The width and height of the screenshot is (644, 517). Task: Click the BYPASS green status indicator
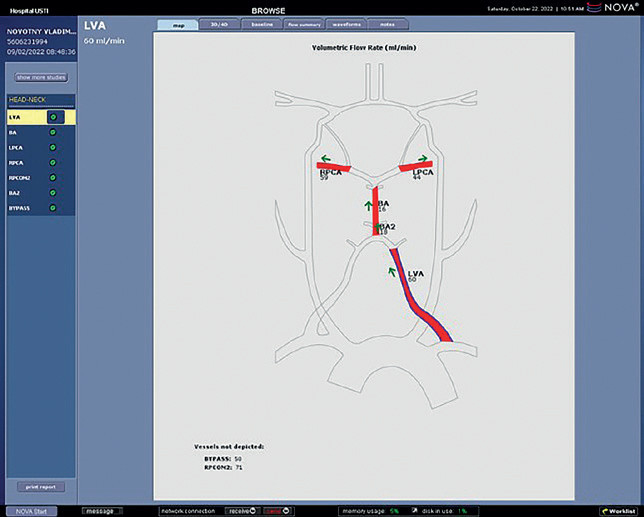tap(53, 208)
